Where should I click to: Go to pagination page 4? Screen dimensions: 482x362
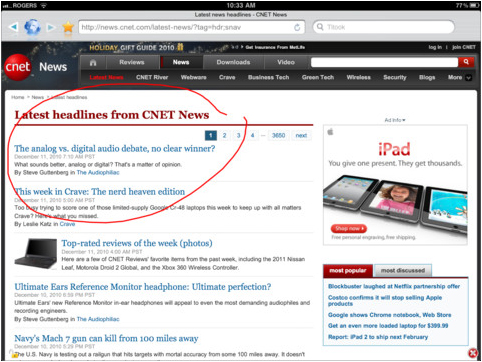(252, 135)
